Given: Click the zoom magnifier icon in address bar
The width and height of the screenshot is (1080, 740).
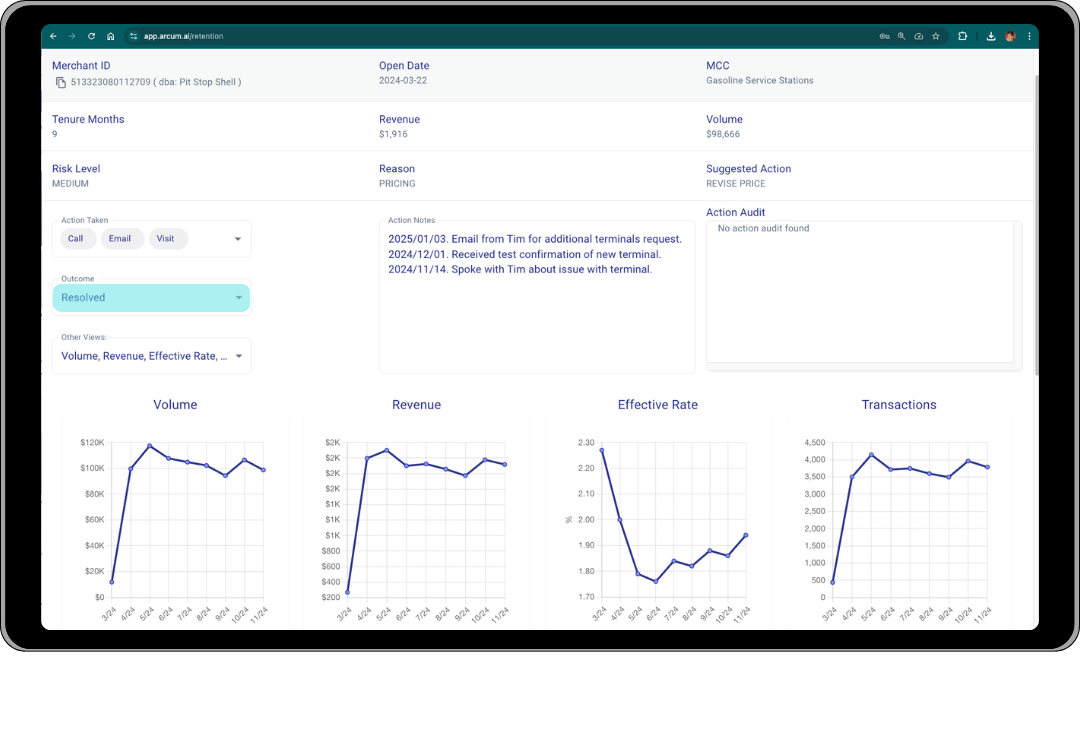Looking at the screenshot, I should click(901, 36).
